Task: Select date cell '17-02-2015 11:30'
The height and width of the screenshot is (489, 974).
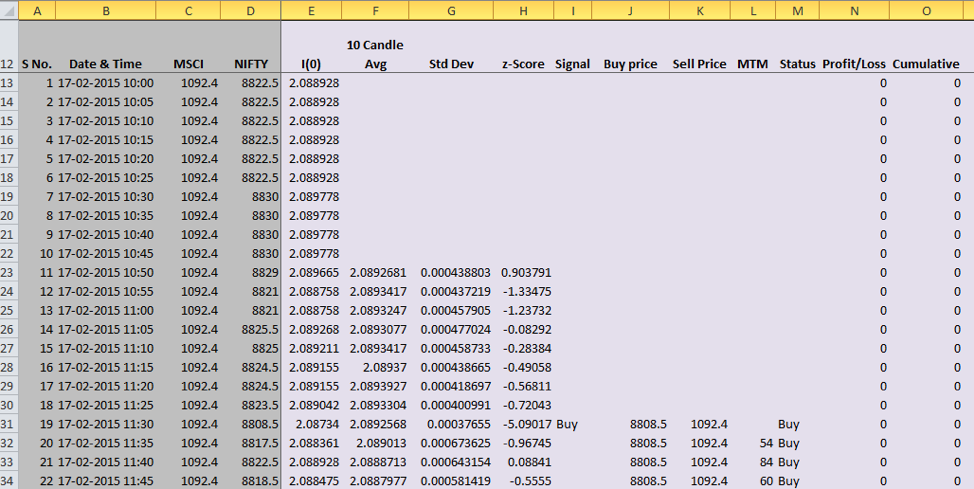Action: tap(106, 424)
